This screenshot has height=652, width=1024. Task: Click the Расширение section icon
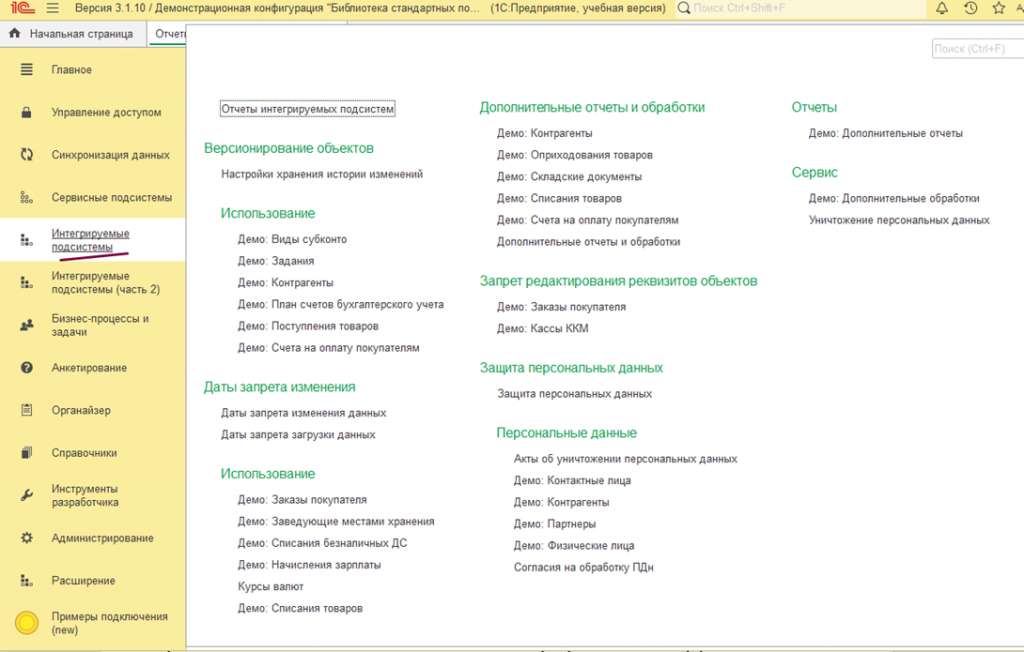(27, 581)
